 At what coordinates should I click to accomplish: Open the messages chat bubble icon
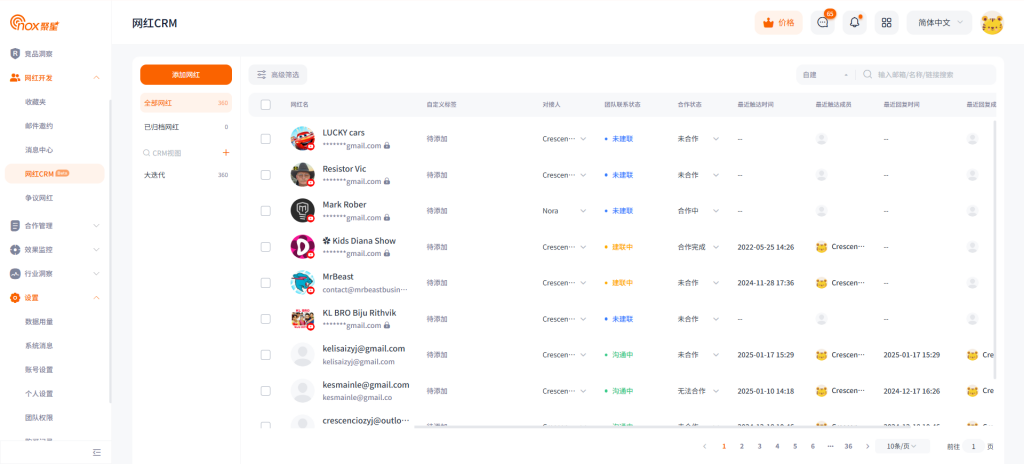click(823, 23)
